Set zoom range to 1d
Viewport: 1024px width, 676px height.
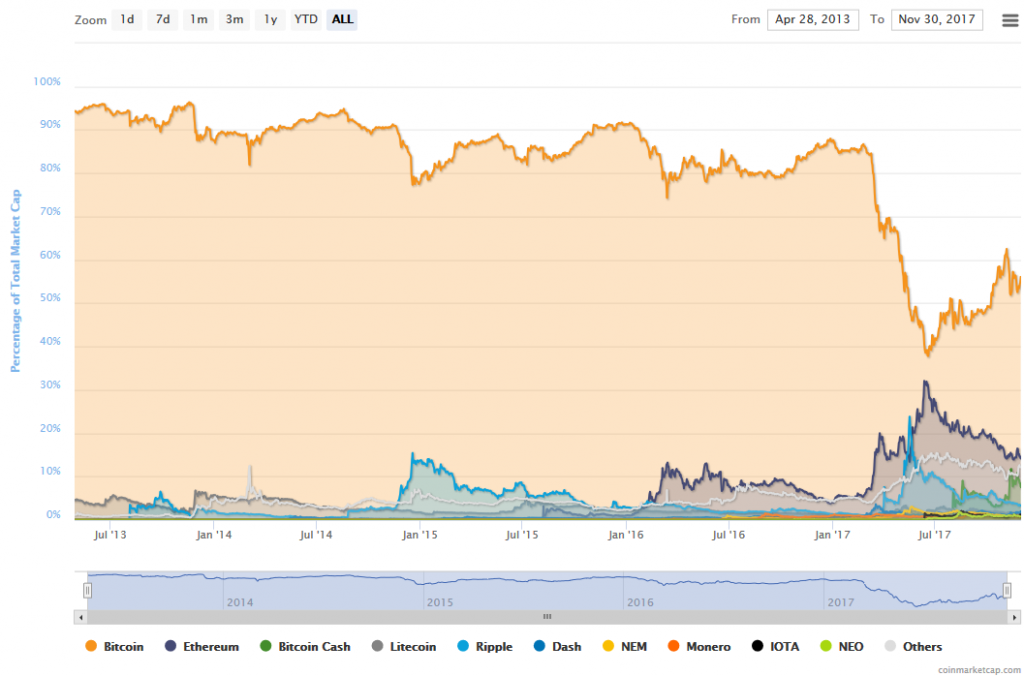click(127, 20)
